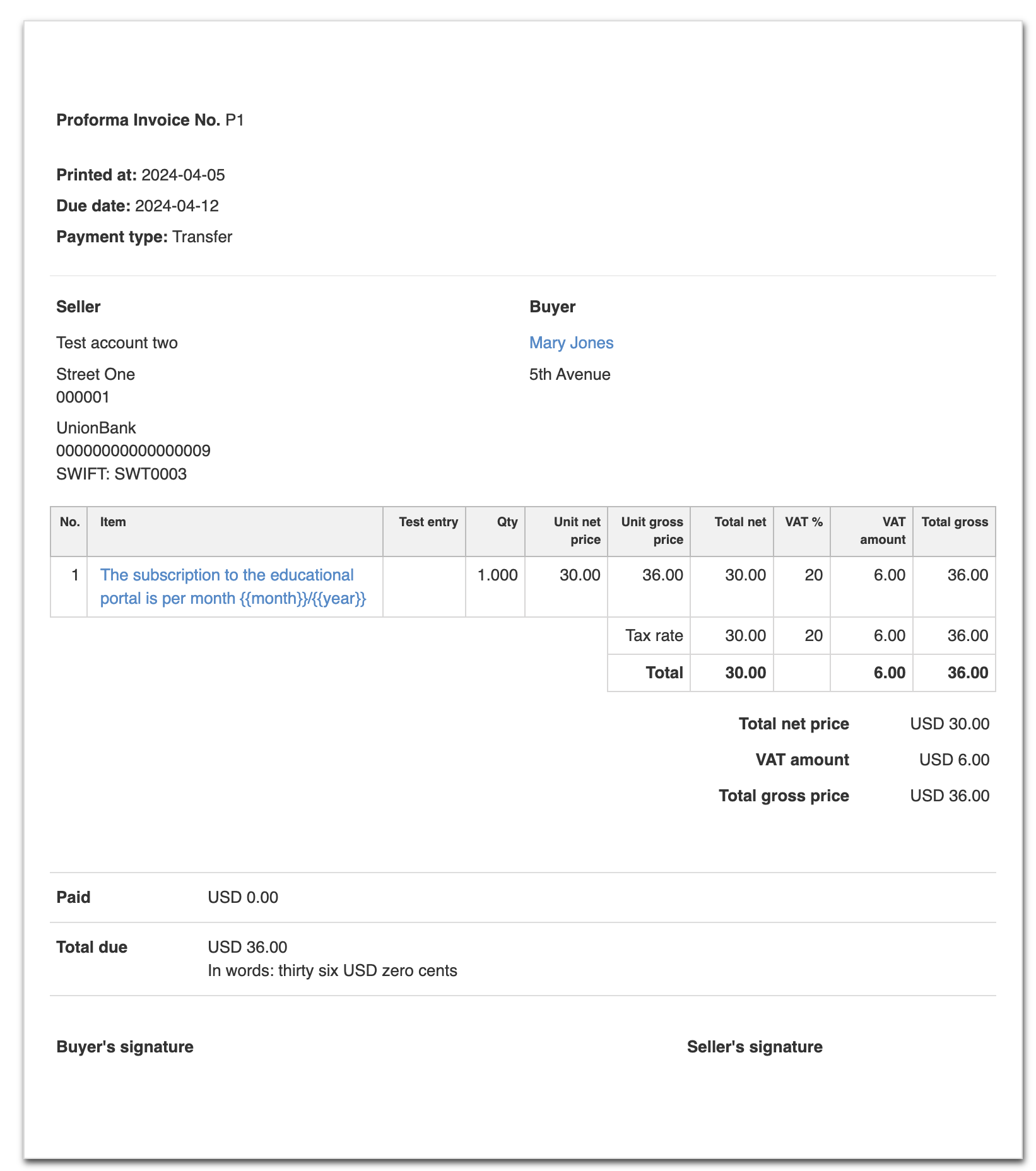Click the Tax rate row label
This screenshot has height=1171, width=1036.
point(654,635)
